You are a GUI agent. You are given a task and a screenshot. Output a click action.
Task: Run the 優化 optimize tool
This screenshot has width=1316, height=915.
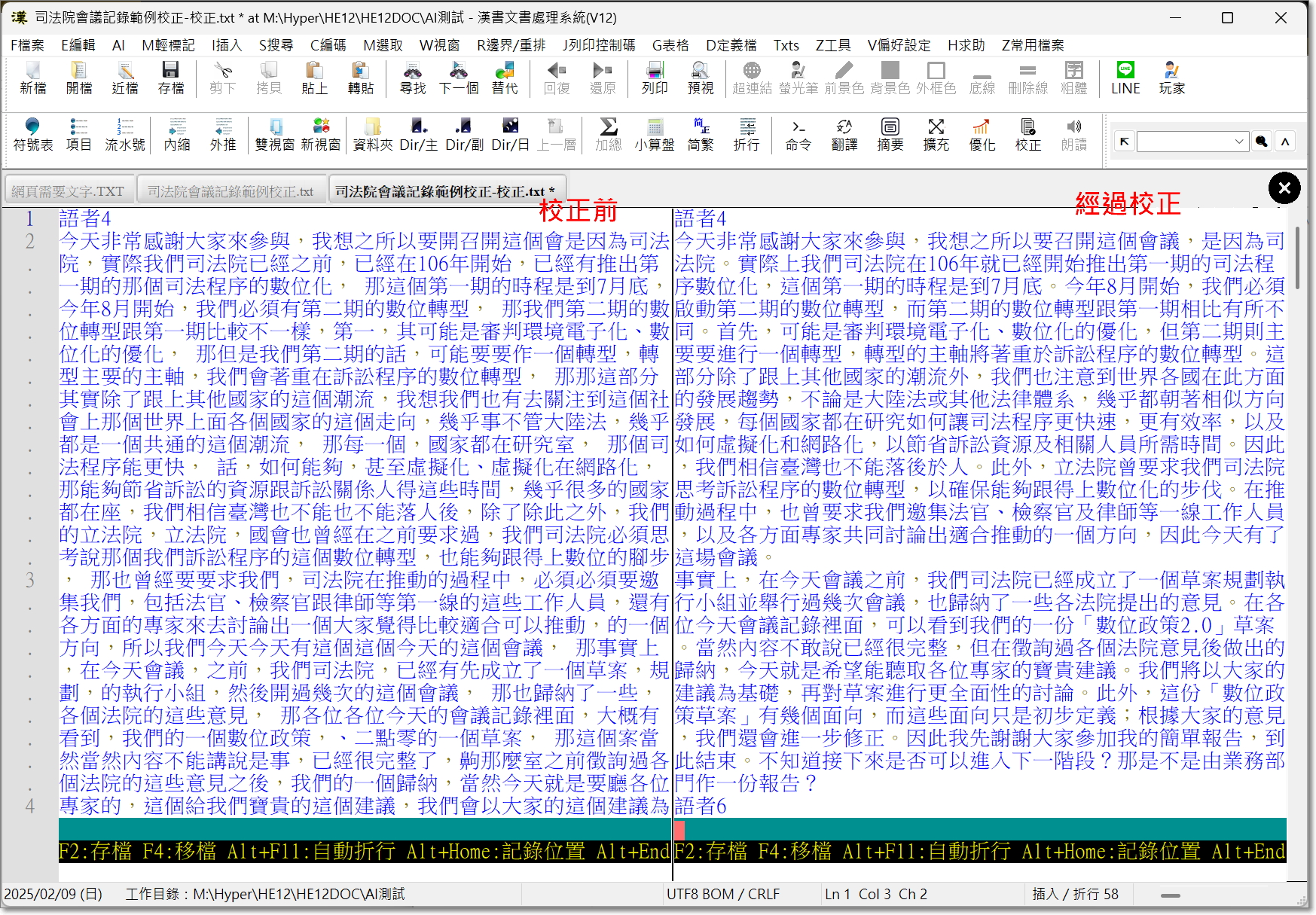[x=982, y=135]
